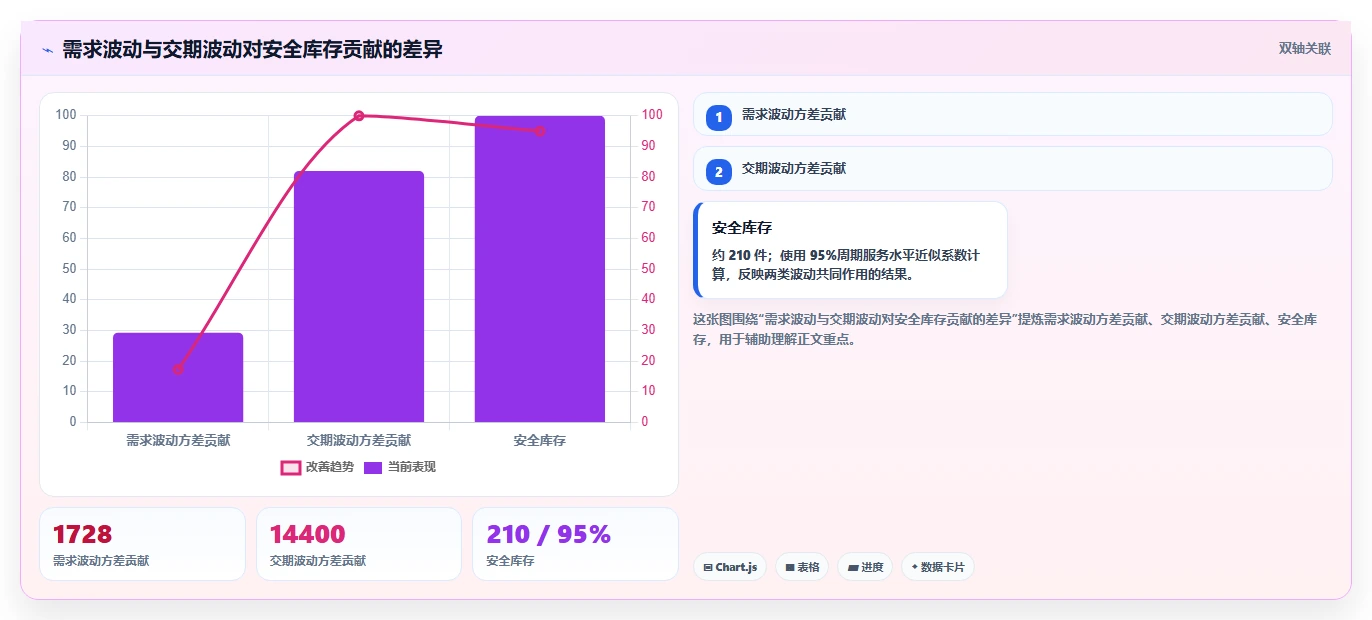Image resolution: width=1372 pixels, height=620 pixels.
Task: Click the 数据卡片 tag chip
Action: [937, 567]
